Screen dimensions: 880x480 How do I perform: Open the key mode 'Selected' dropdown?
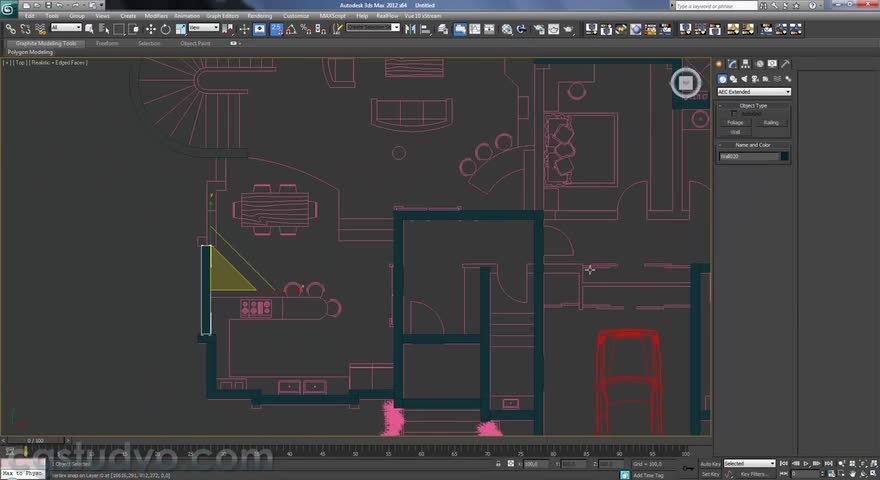tap(749, 464)
